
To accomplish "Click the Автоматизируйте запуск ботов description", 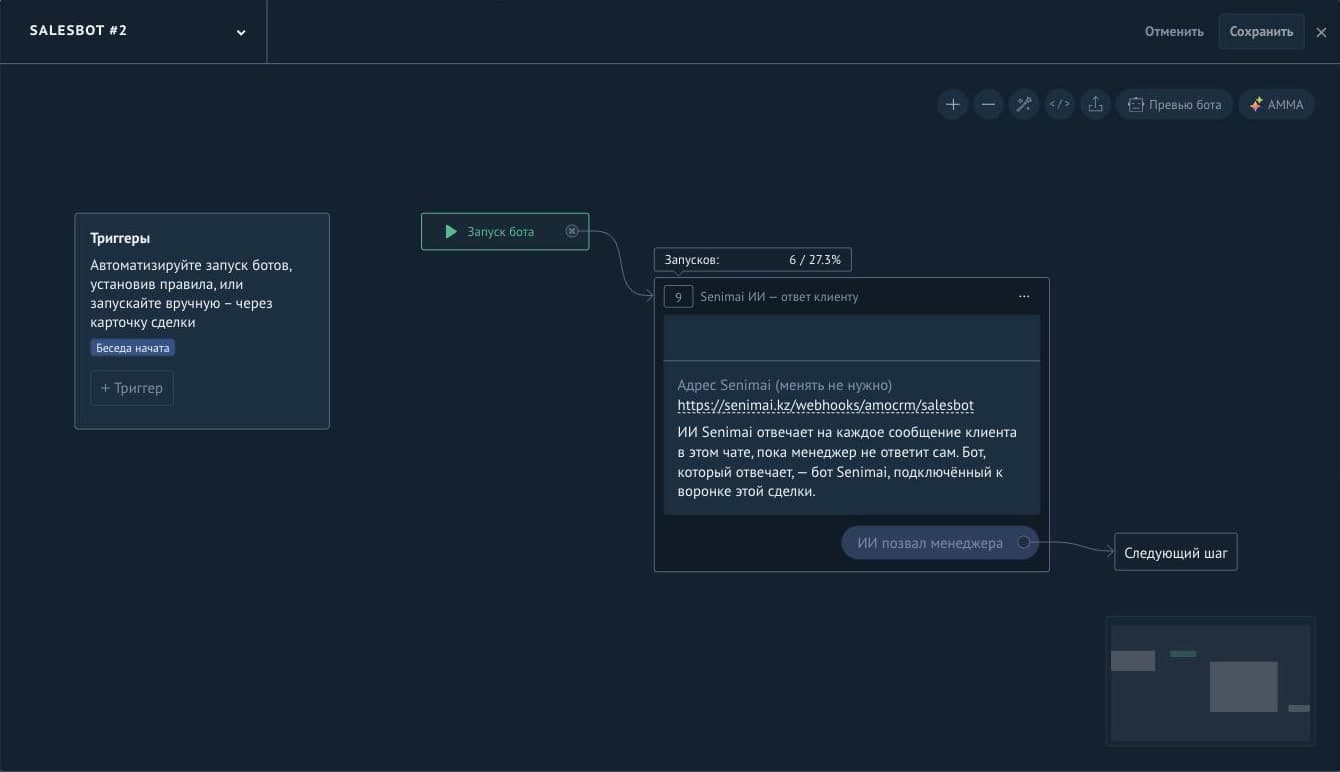I will point(191,294).
